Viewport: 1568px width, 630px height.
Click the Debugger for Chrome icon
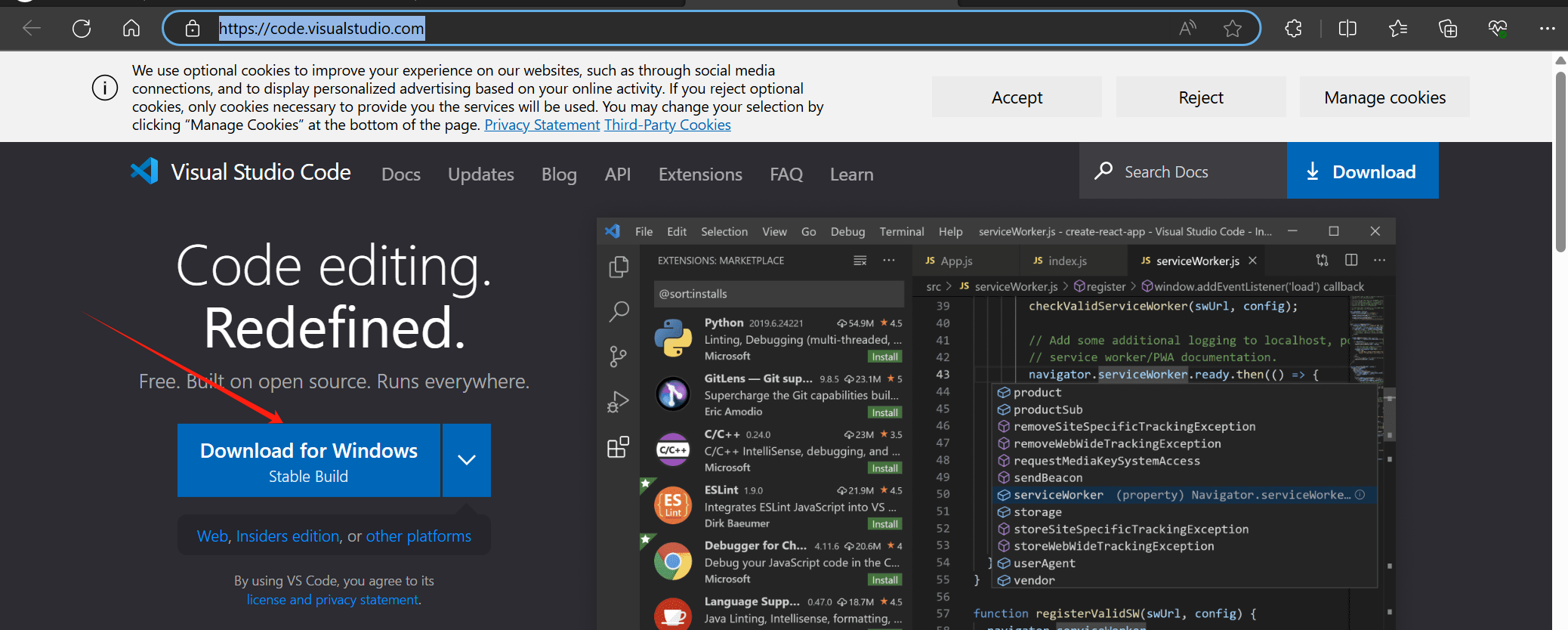coord(673,561)
